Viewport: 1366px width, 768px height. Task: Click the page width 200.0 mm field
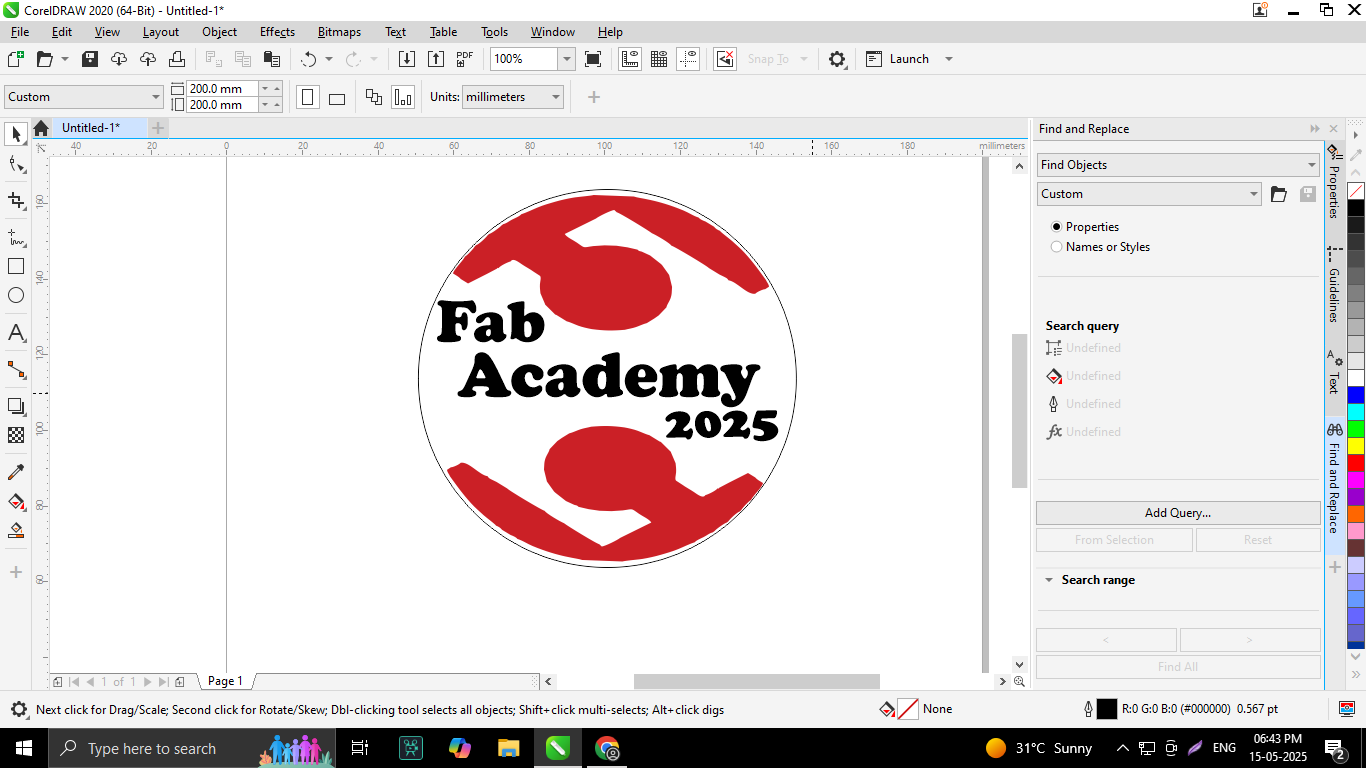(x=222, y=89)
